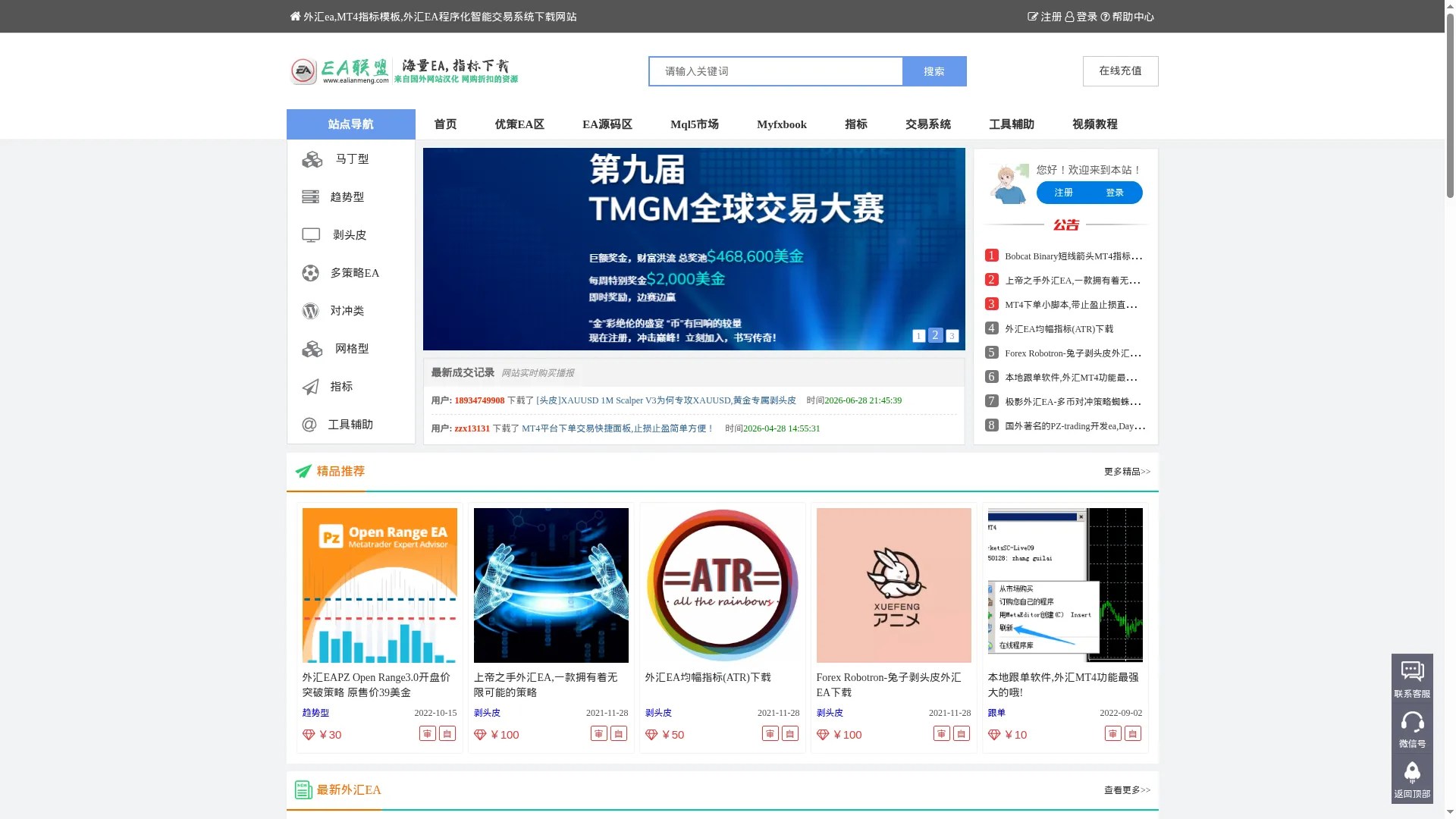Click first small icon beside ¥30 price

428,733
